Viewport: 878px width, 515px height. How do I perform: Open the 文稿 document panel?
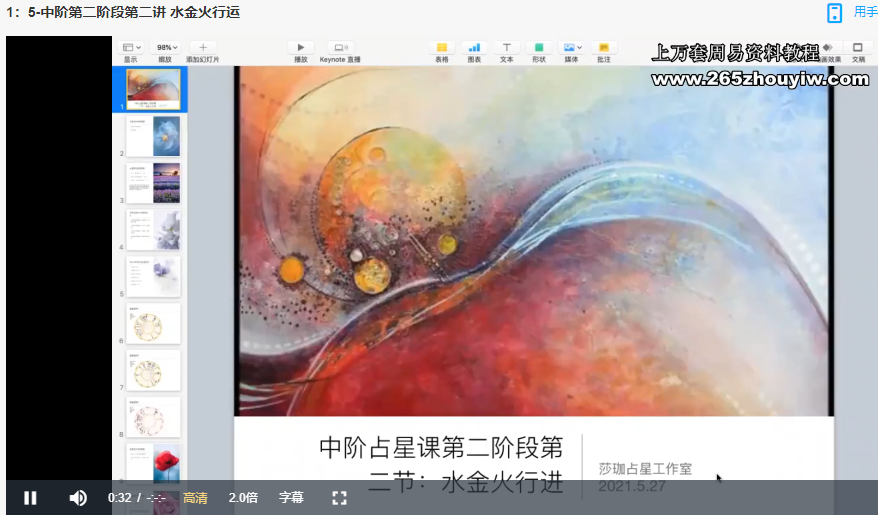coord(858,48)
